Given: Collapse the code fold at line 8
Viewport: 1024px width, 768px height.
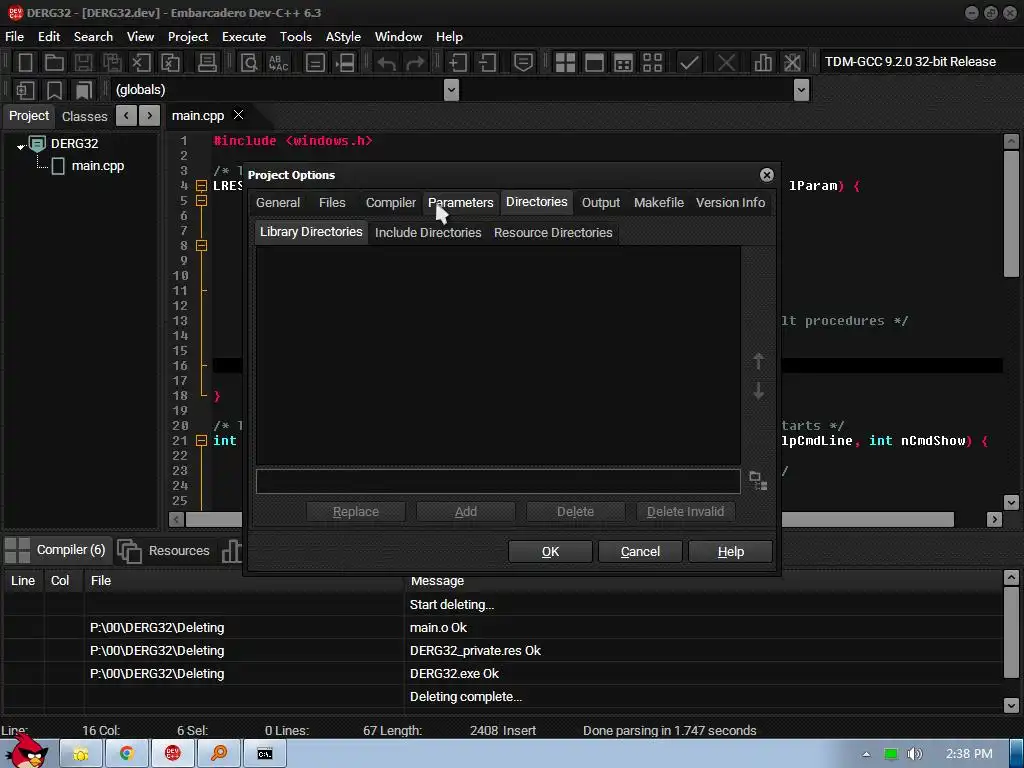Looking at the screenshot, I should 202,246.
